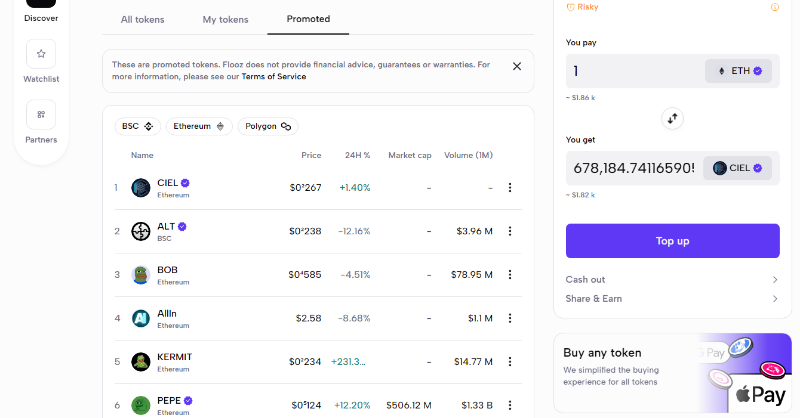Open the Terms of Service link
This screenshot has height=418, width=800.
coord(272,77)
